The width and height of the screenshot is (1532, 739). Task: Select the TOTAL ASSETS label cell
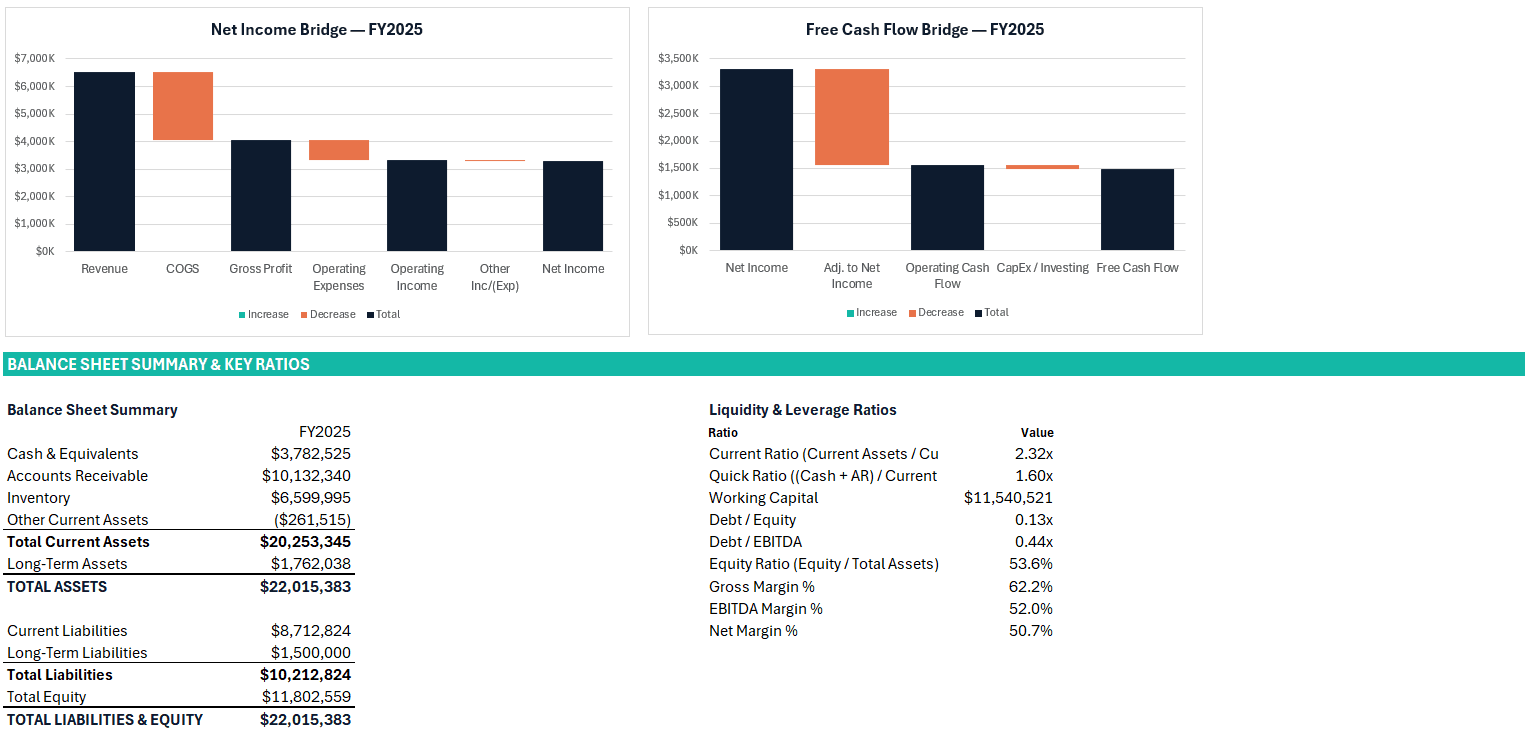57,587
